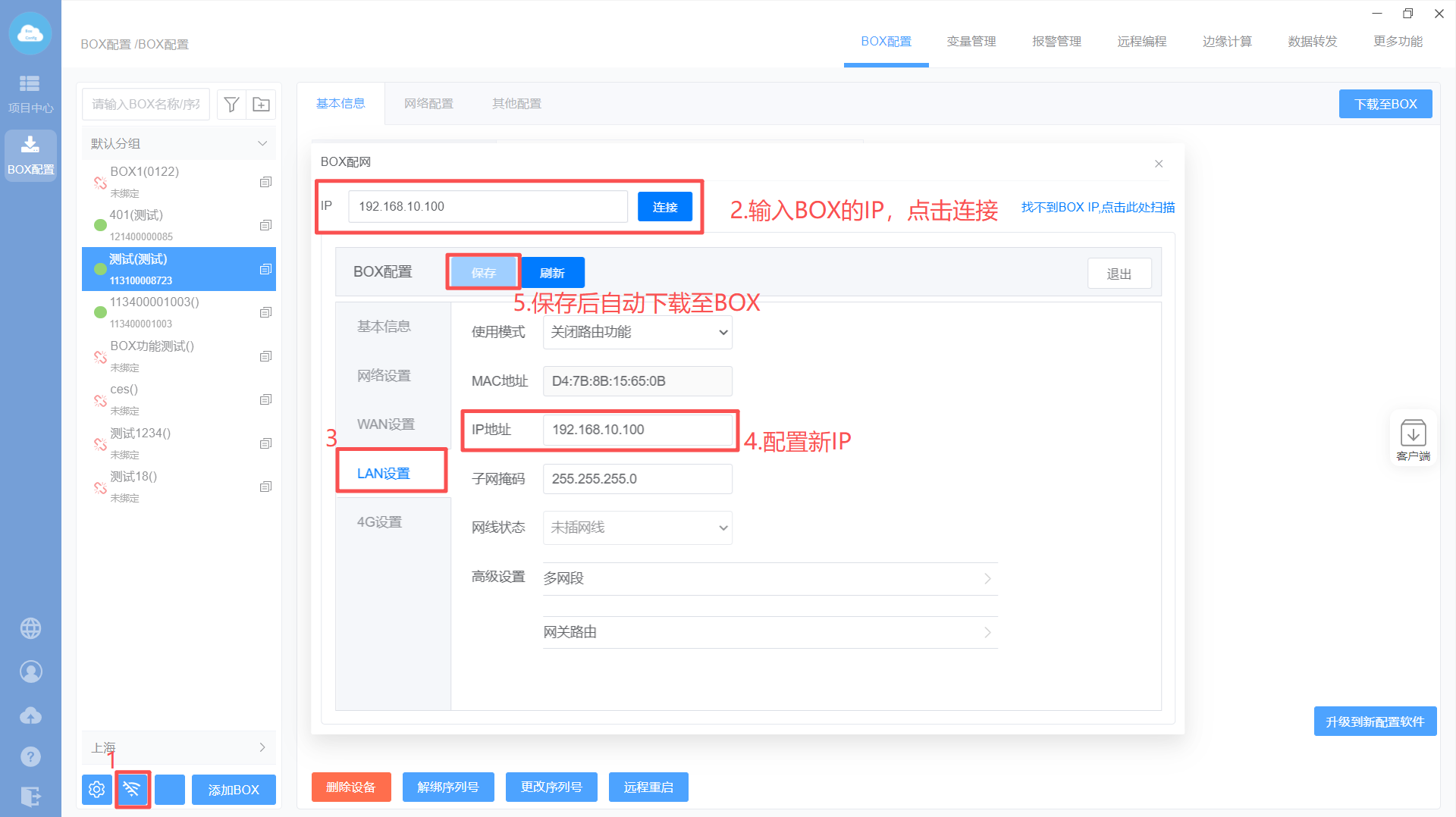Open the globe icon in left sidebar
1456x817 pixels.
pyautogui.click(x=30, y=628)
